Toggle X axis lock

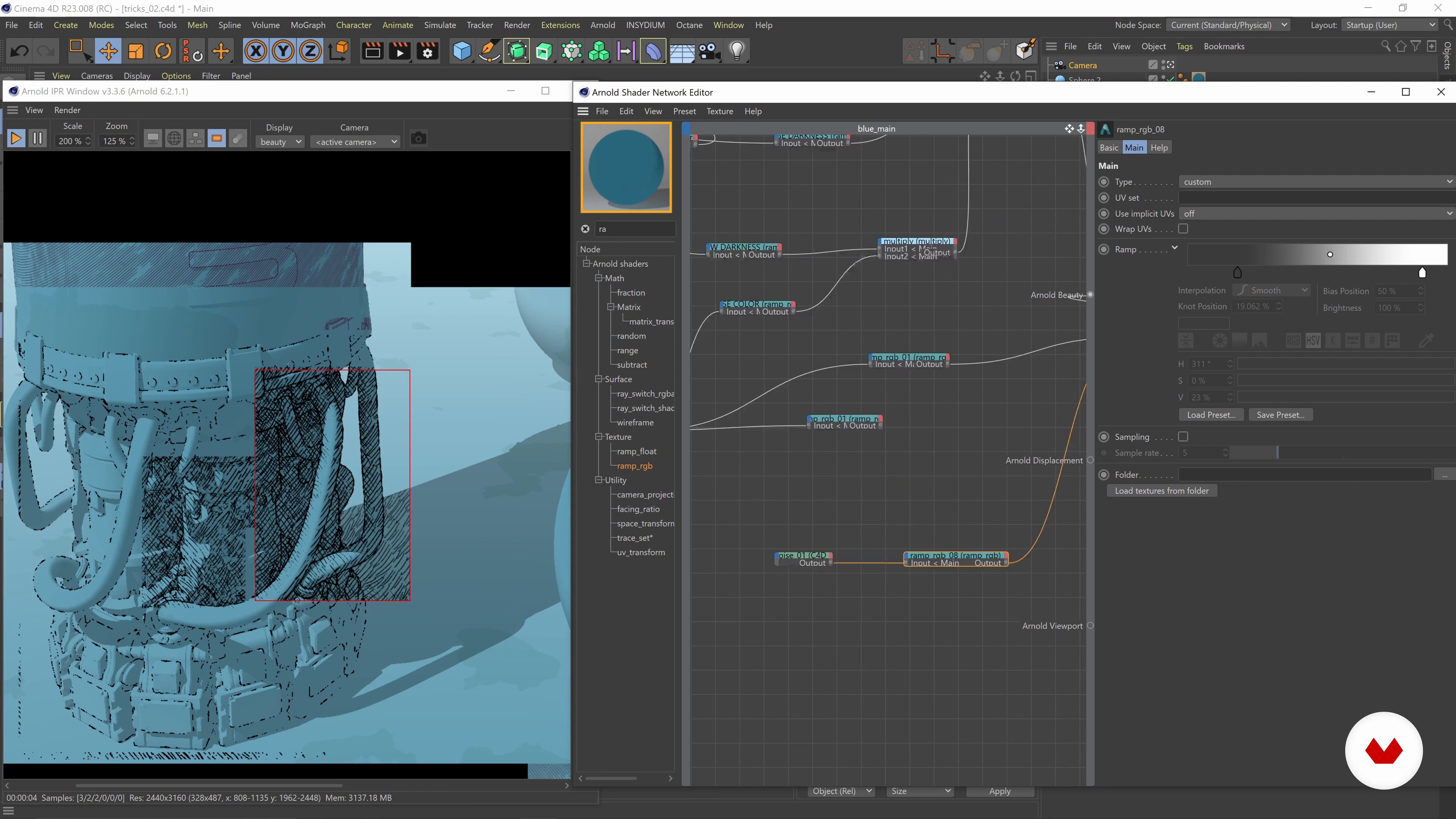[x=256, y=52]
